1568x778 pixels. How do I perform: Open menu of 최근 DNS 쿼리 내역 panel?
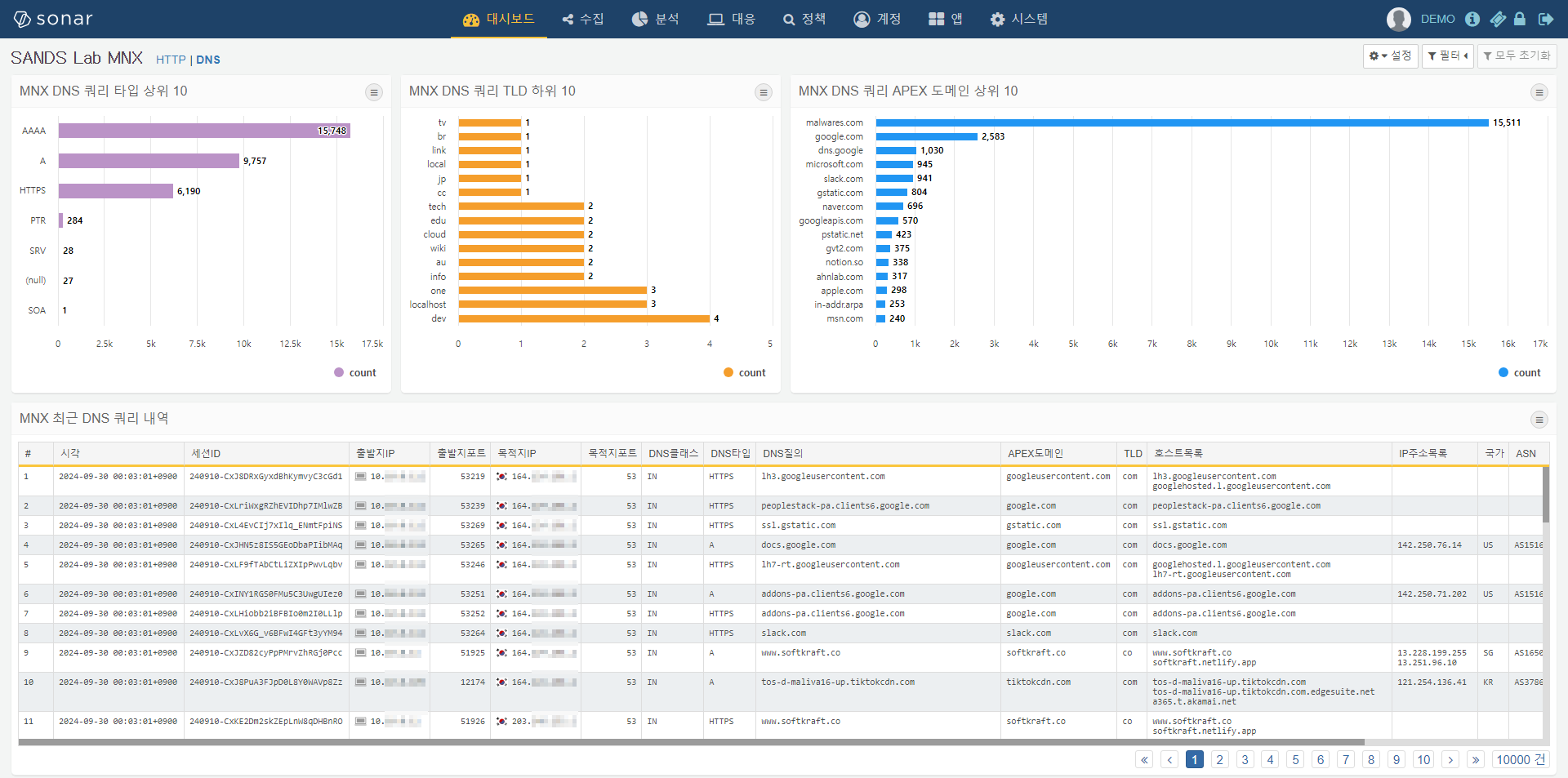point(1539,420)
